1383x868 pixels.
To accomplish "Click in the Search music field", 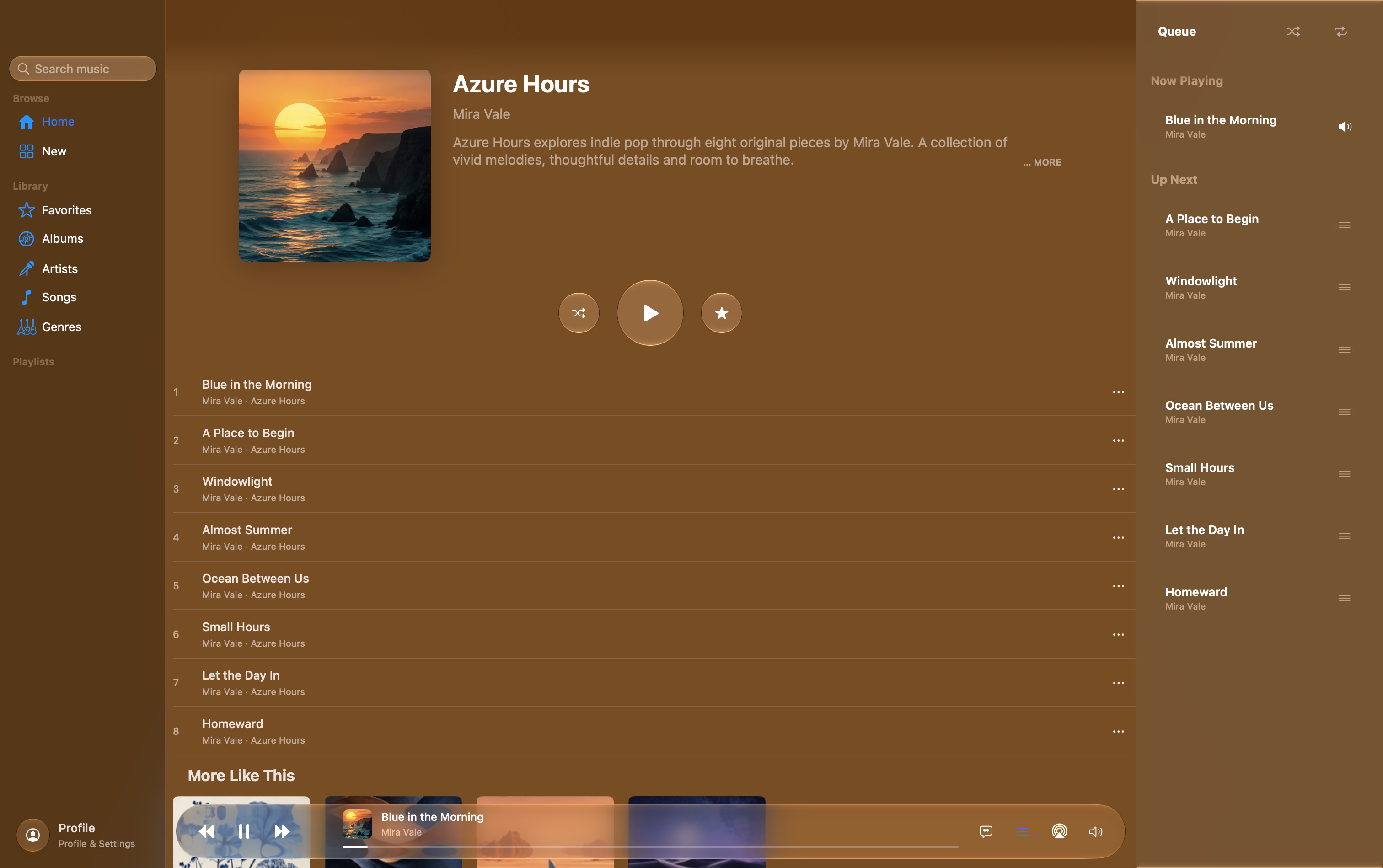I will 83,69.
